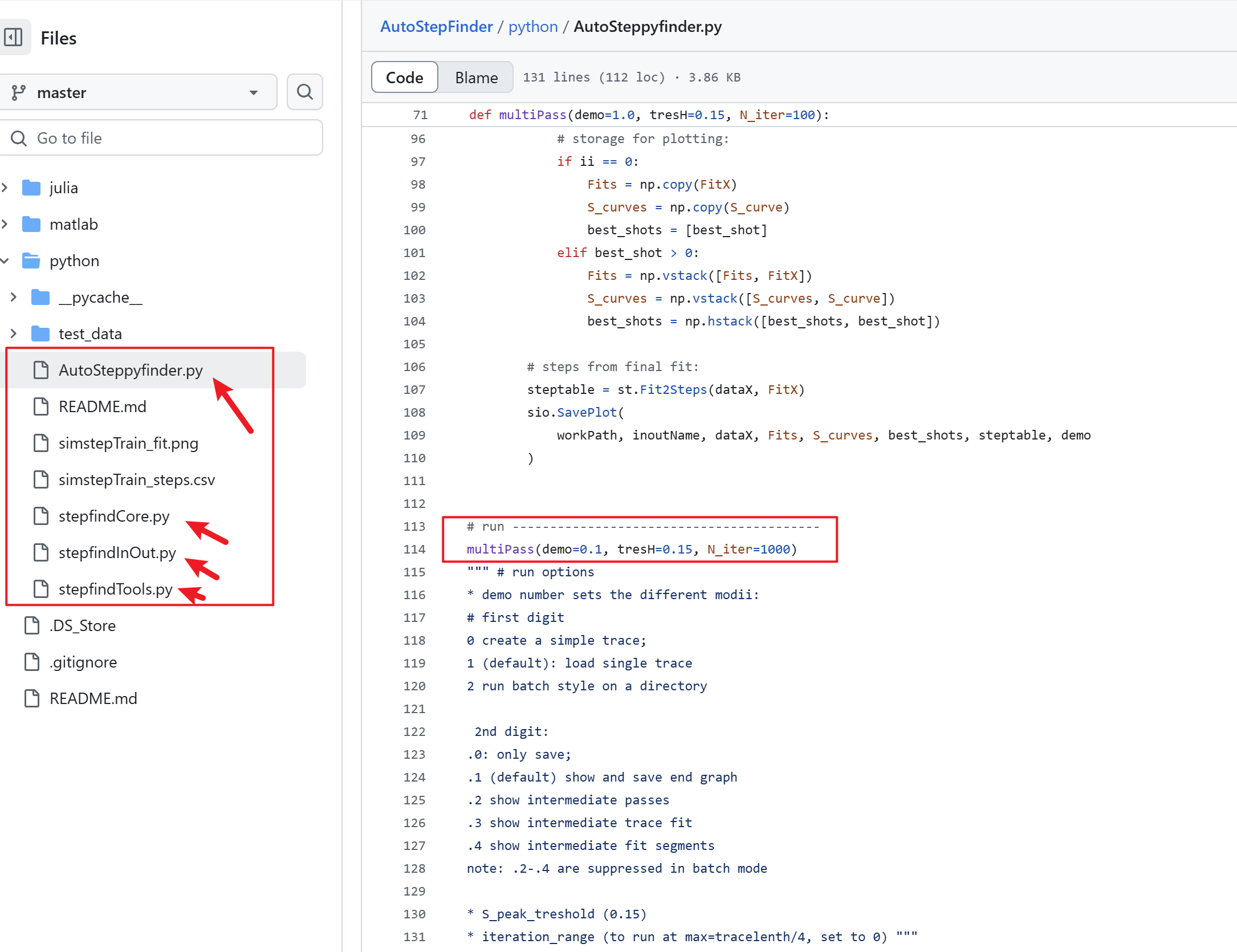The image size is (1237, 952).
Task: Click the search magnifier button beside master
Action: coord(305,92)
